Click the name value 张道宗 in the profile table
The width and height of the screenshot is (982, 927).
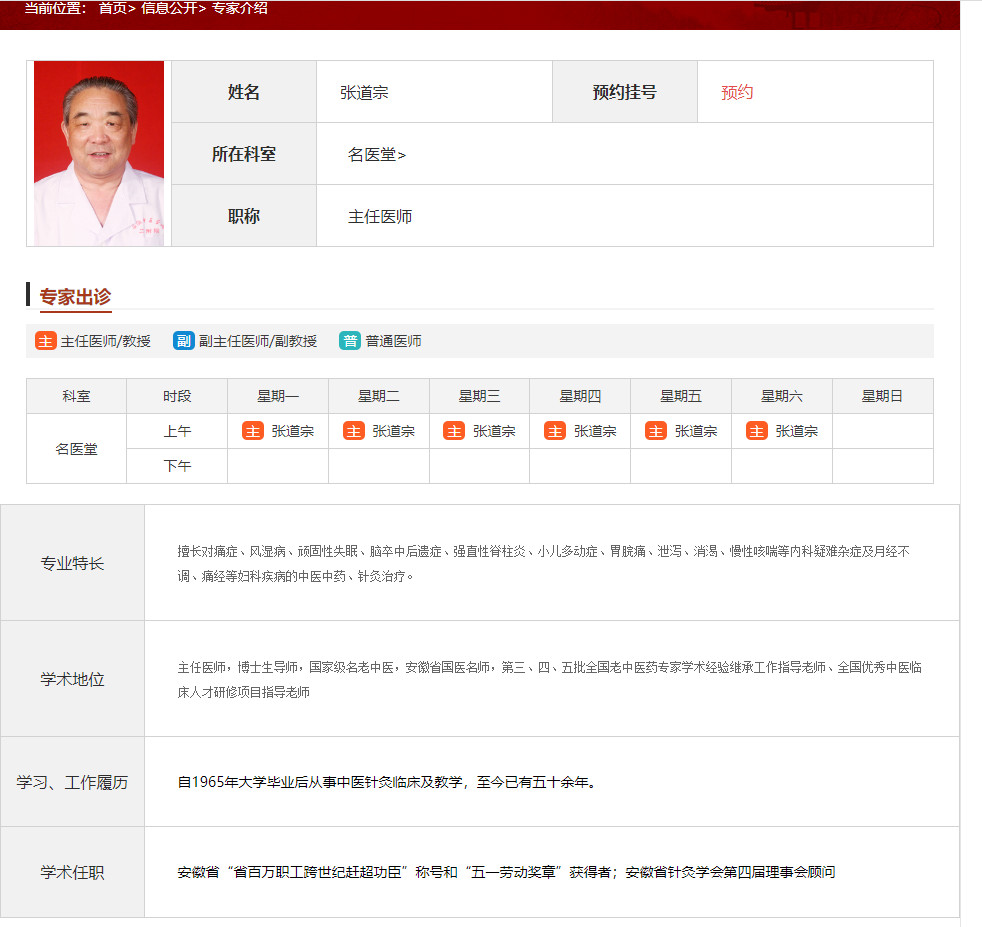[x=364, y=93]
